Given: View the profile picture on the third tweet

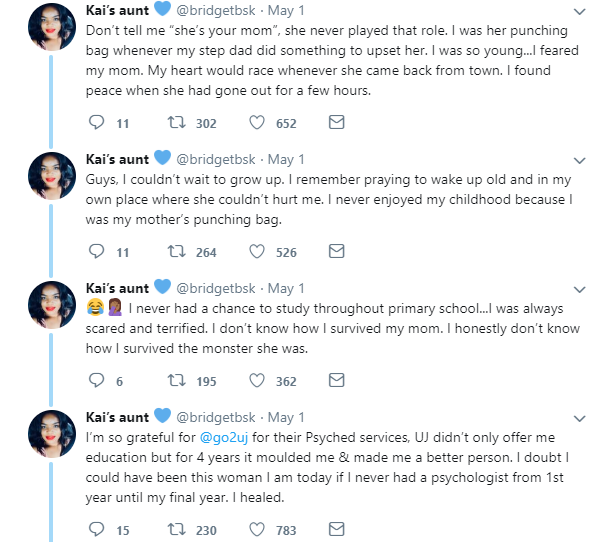Looking at the screenshot, I should pyautogui.click(x=52, y=305).
